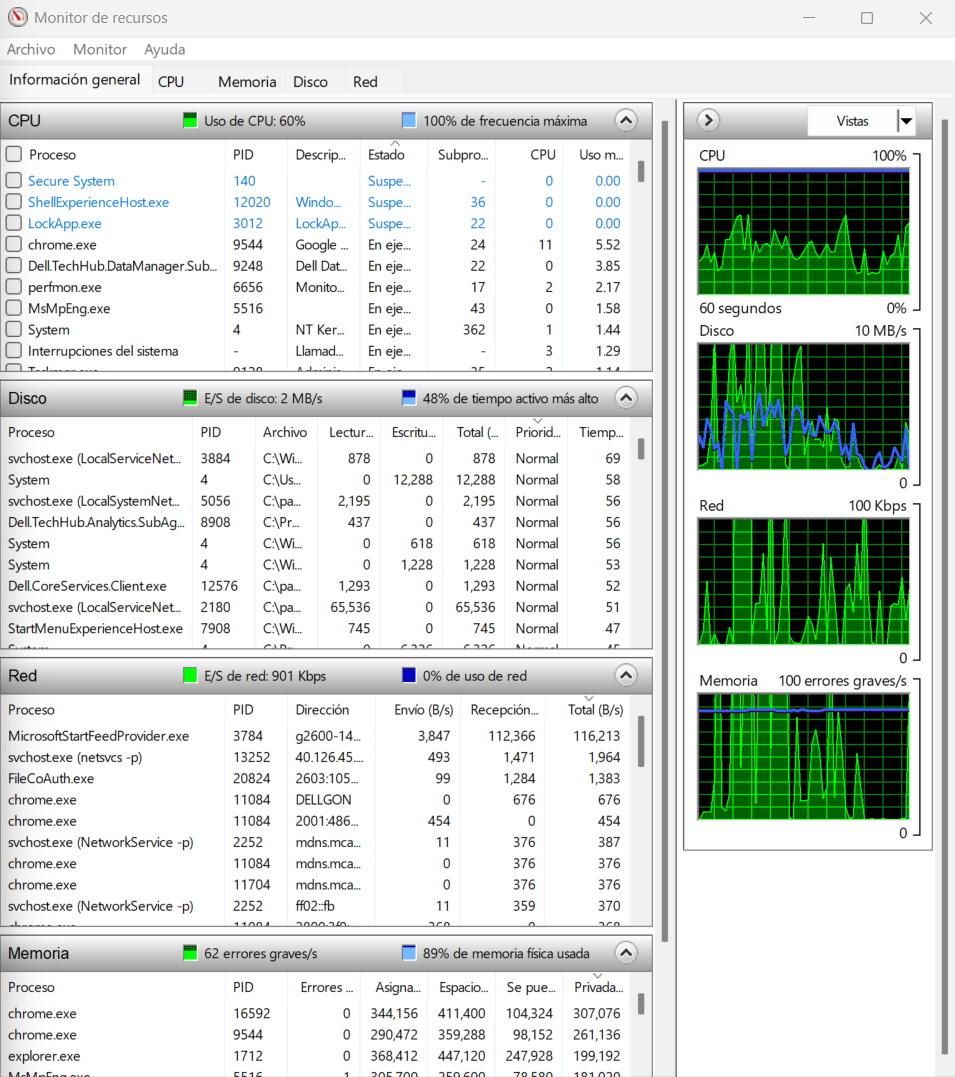Click the Memoria section scrollbar thumb
The width and height of the screenshot is (955, 1077).
pos(641,1004)
